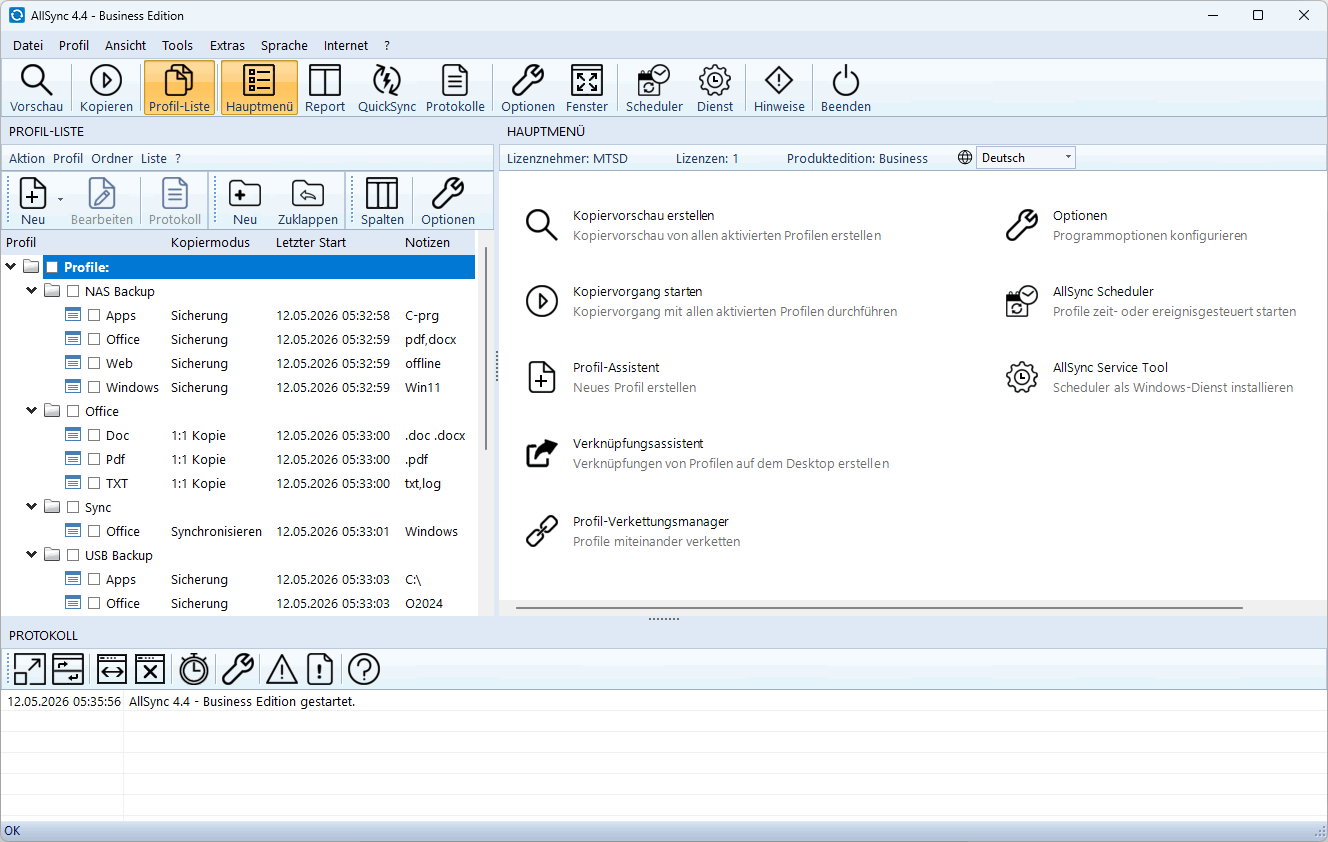
Task: Click Protokoll in the profile list toolbar
Action: 175,200
